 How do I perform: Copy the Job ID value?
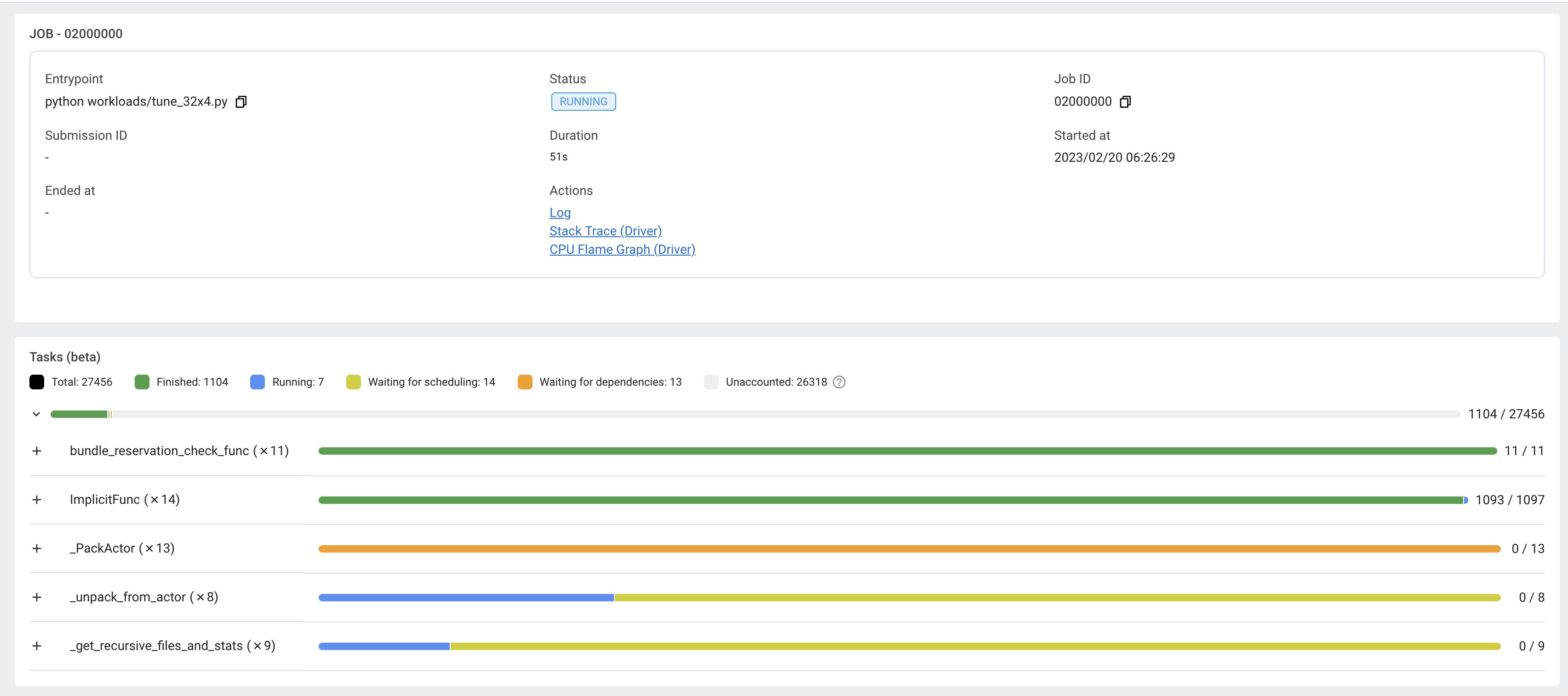click(x=1125, y=102)
